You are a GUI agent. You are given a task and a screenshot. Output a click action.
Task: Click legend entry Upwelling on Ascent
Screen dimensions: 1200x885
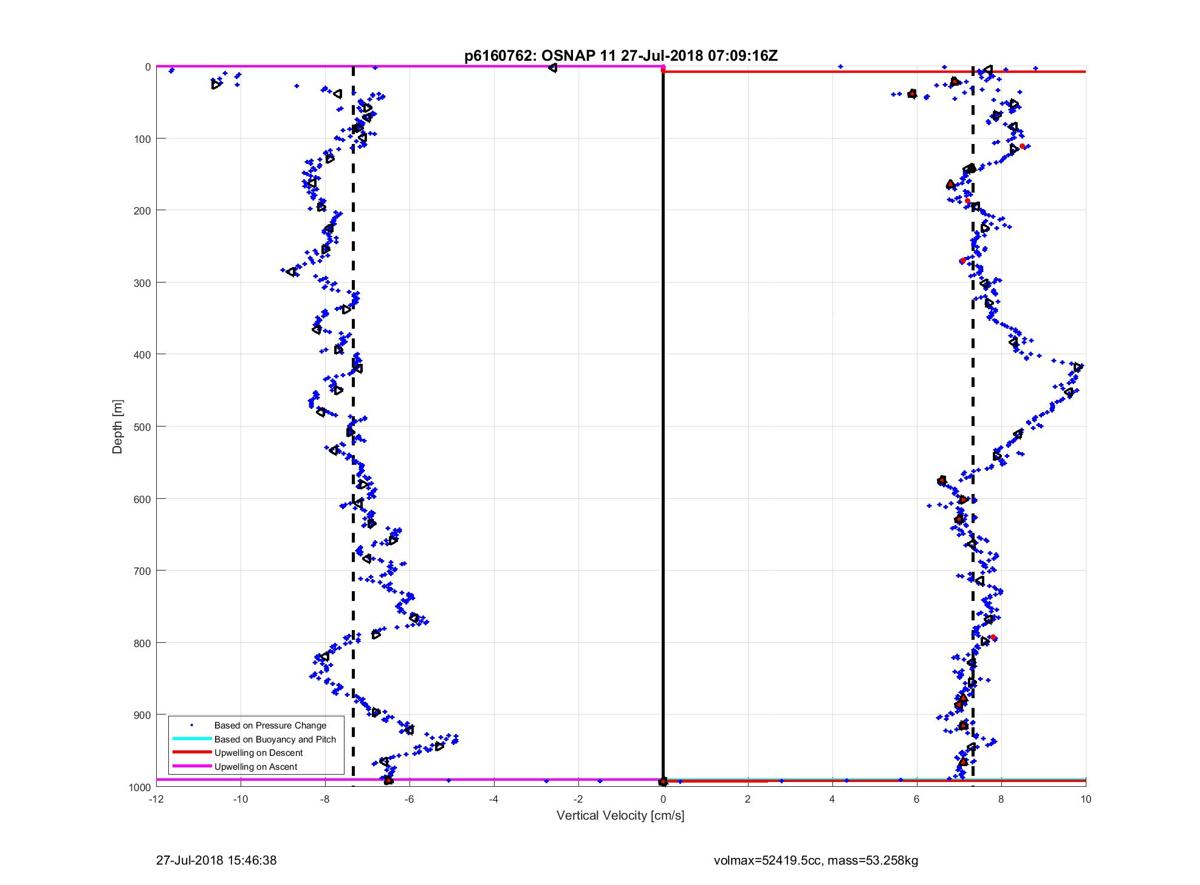tap(255, 767)
